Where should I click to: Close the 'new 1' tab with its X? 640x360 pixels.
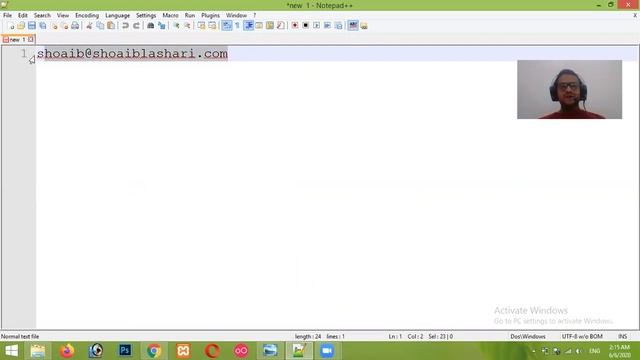pos(31,40)
